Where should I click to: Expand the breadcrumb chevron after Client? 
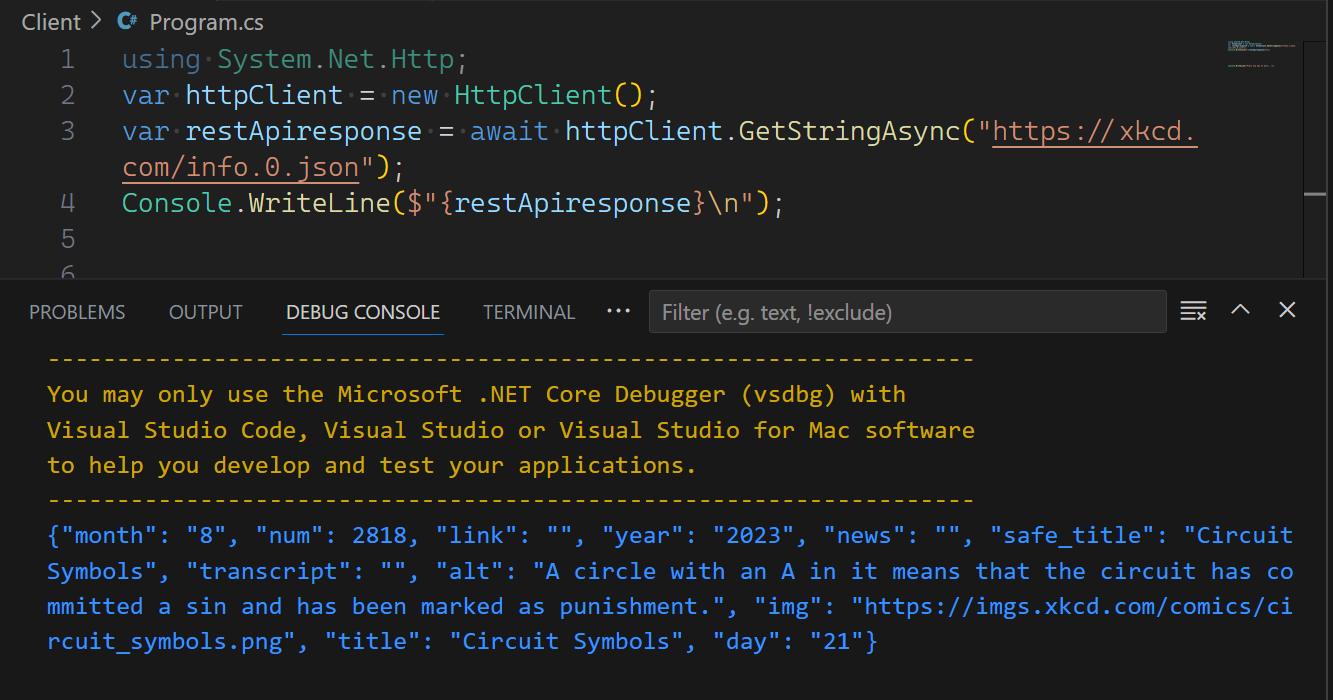pos(96,21)
